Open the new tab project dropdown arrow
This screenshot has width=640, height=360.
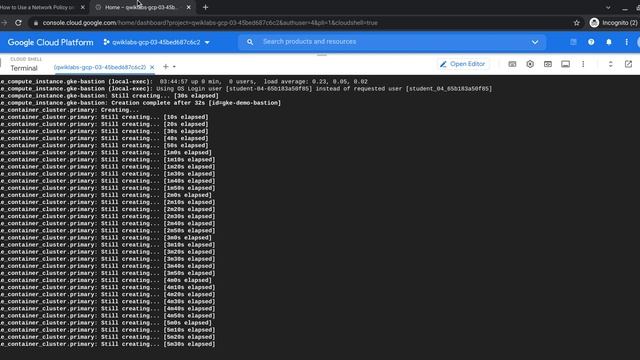[x=174, y=67]
